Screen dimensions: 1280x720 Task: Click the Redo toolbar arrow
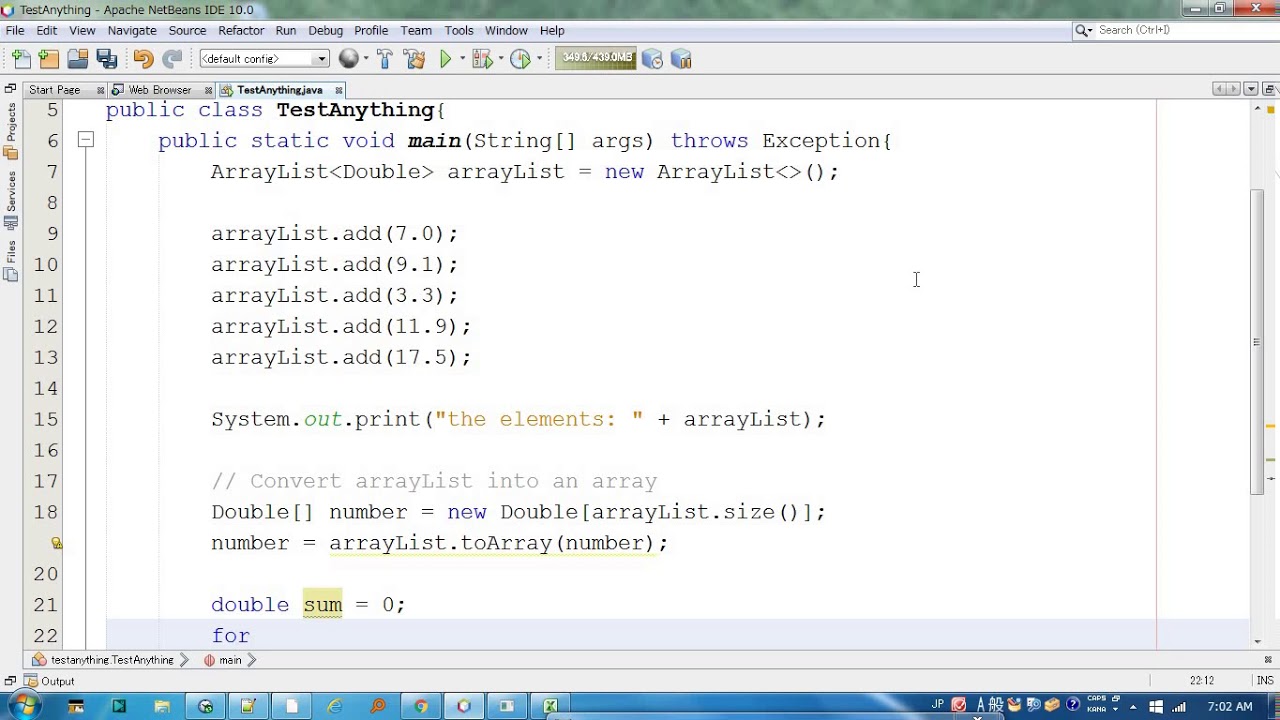172,59
